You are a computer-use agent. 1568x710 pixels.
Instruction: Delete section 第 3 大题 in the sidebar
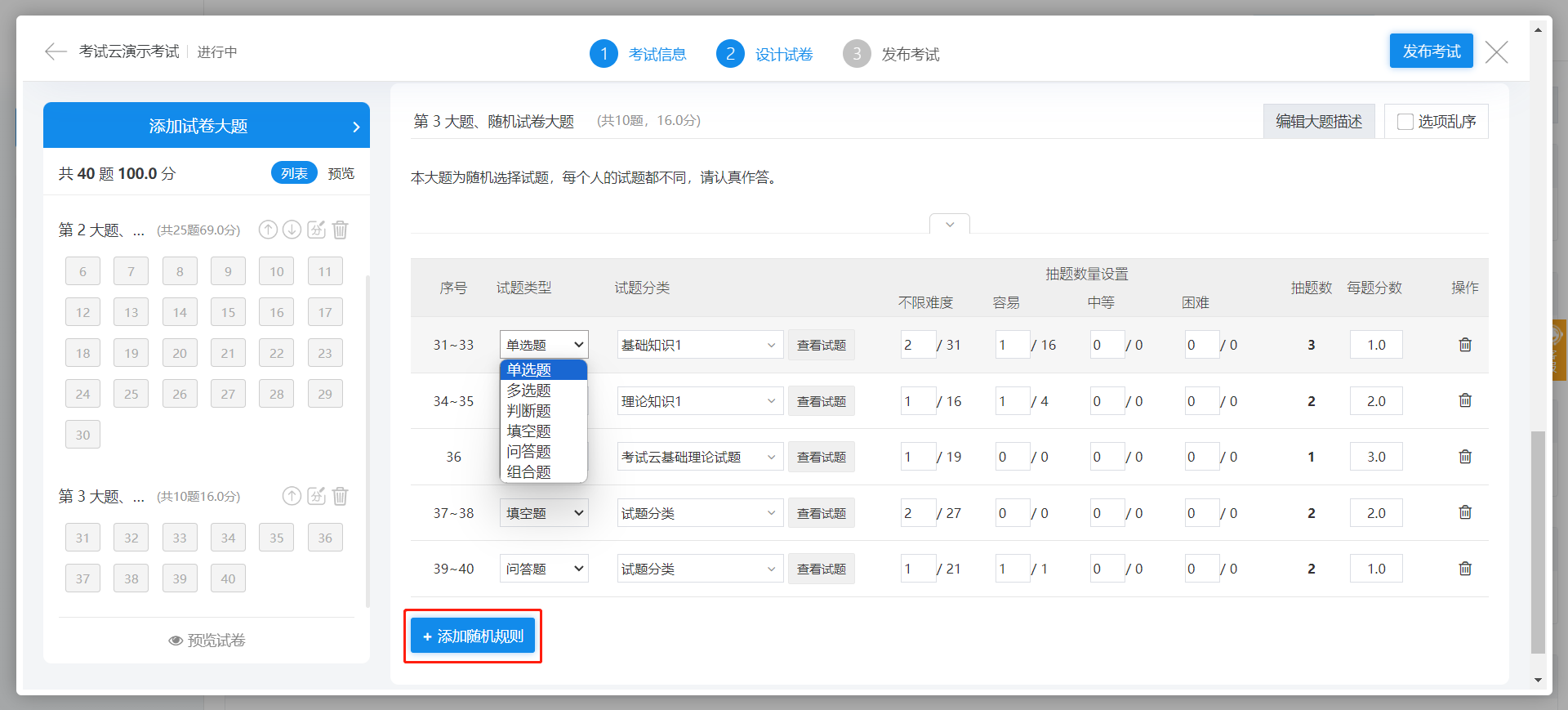(341, 496)
